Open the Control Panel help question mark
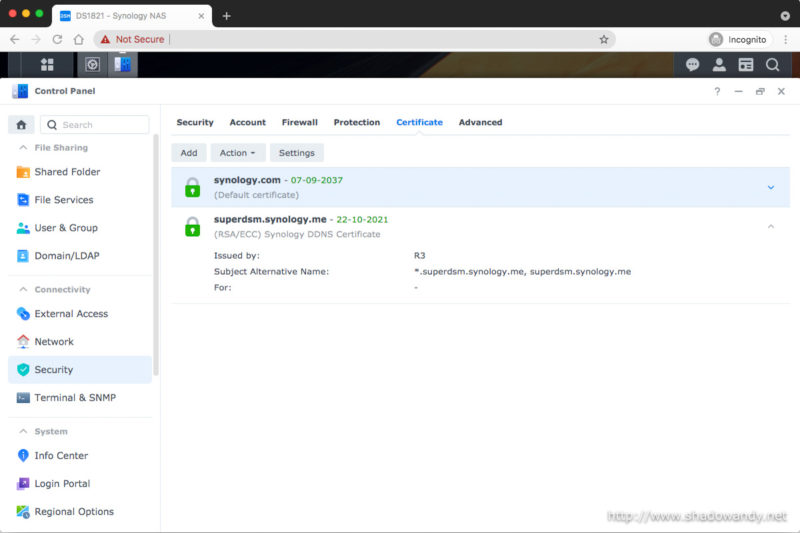Image resolution: width=800 pixels, height=533 pixels. coord(717,91)
